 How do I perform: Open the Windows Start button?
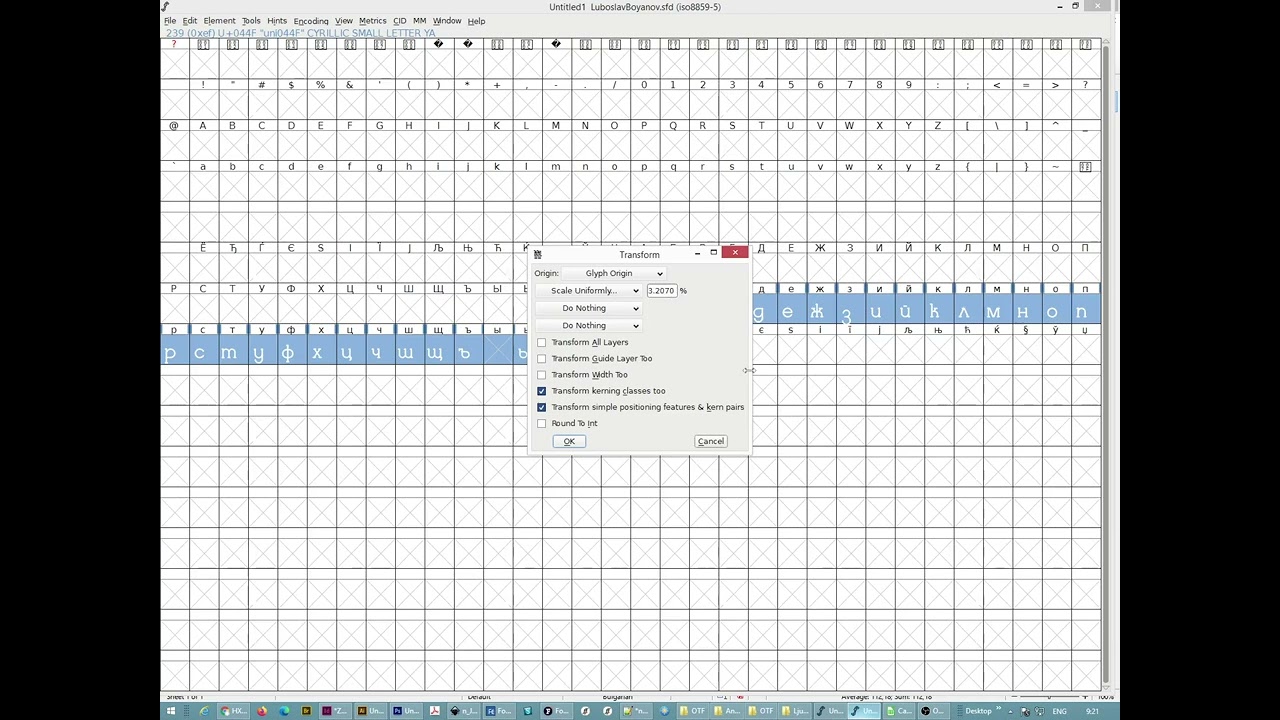point(169,711)
